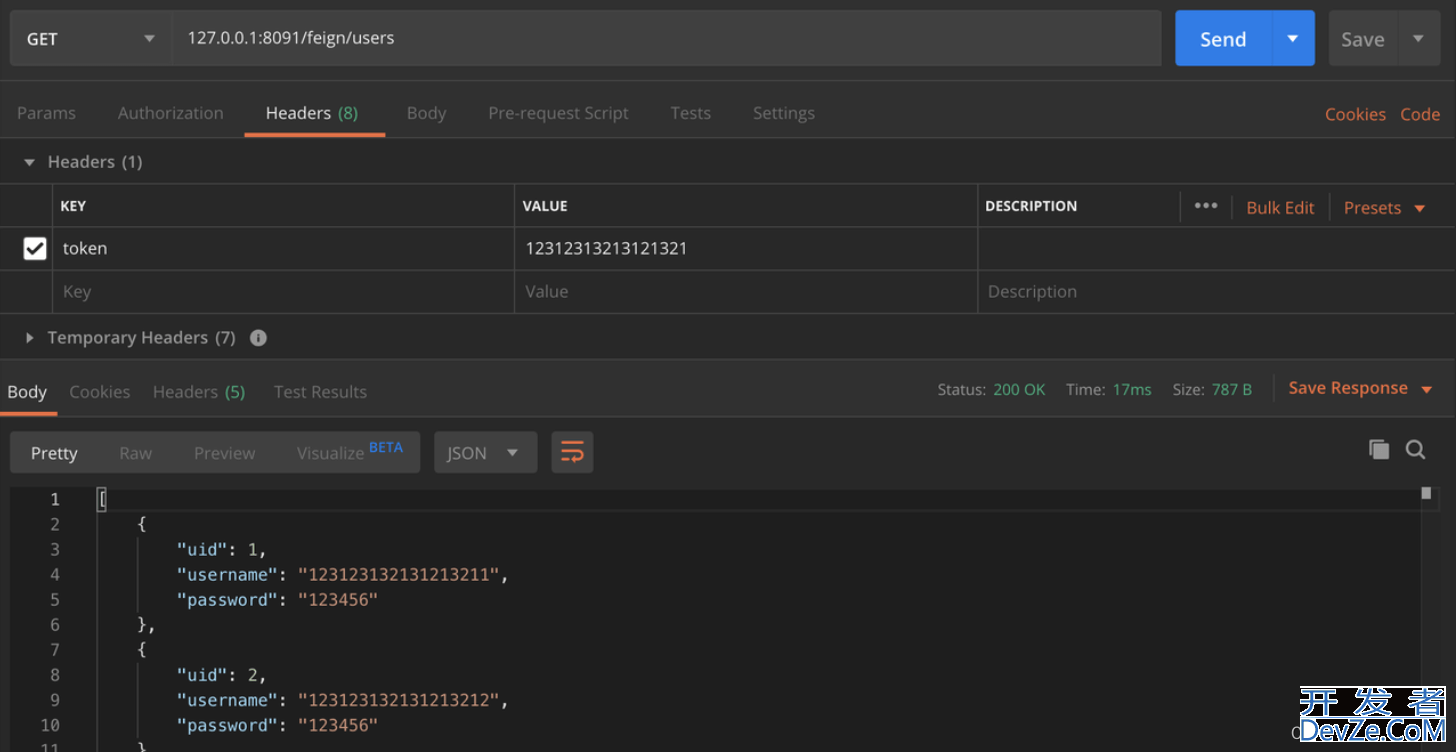
Task: Search the response with magnifier icon
Action: click(x=1415, y=450)
